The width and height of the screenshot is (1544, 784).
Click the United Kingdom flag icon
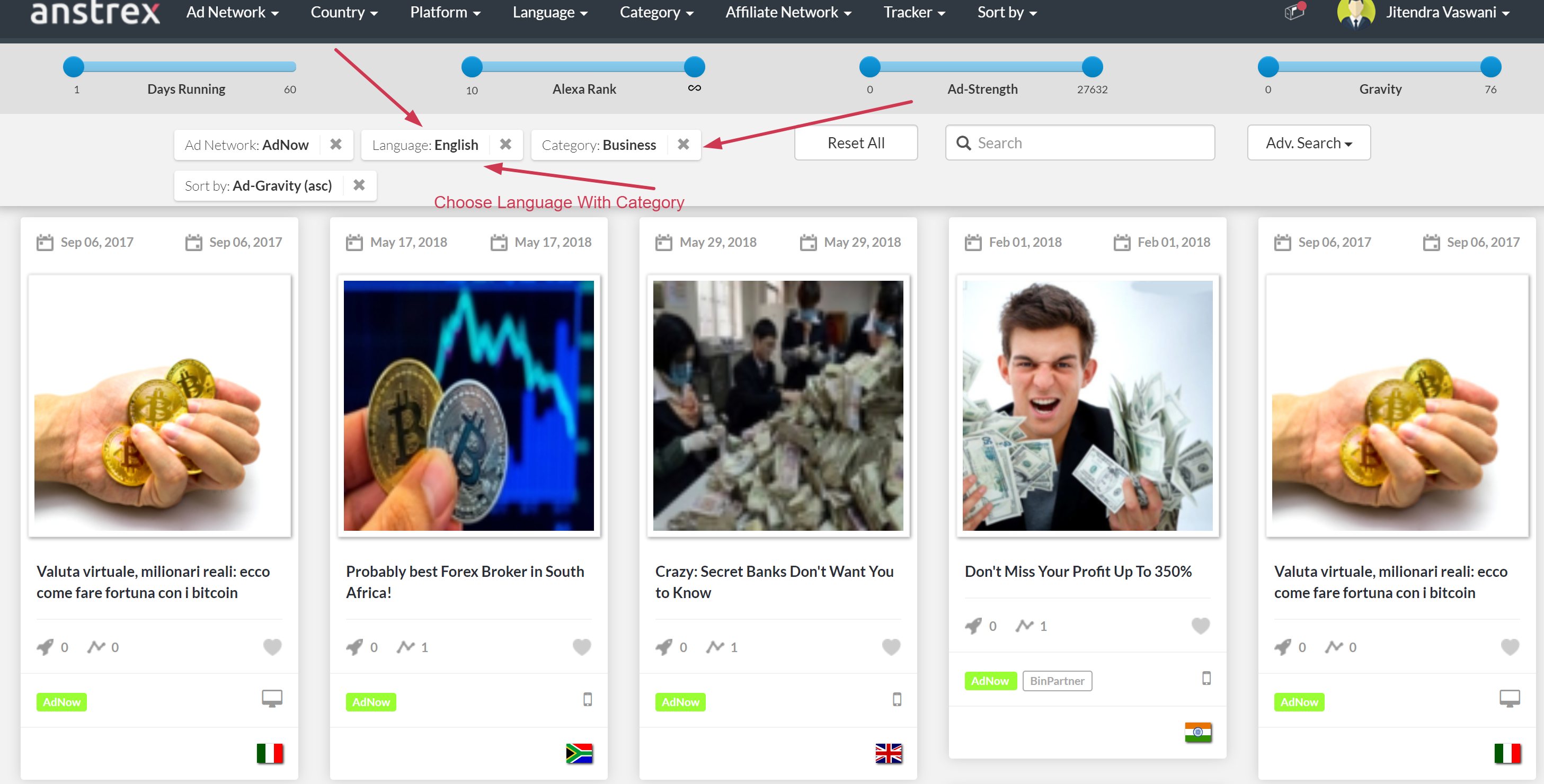pyautogui.click(x=888, y=753)
